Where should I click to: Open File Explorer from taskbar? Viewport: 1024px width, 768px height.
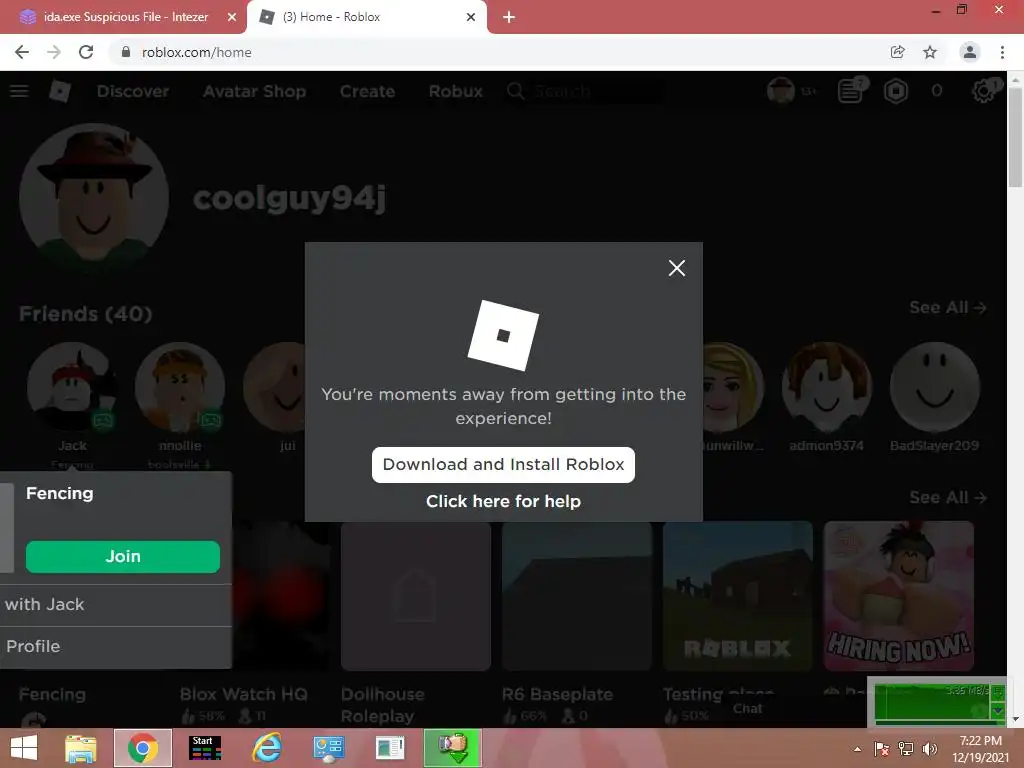(x=80, y=748)
